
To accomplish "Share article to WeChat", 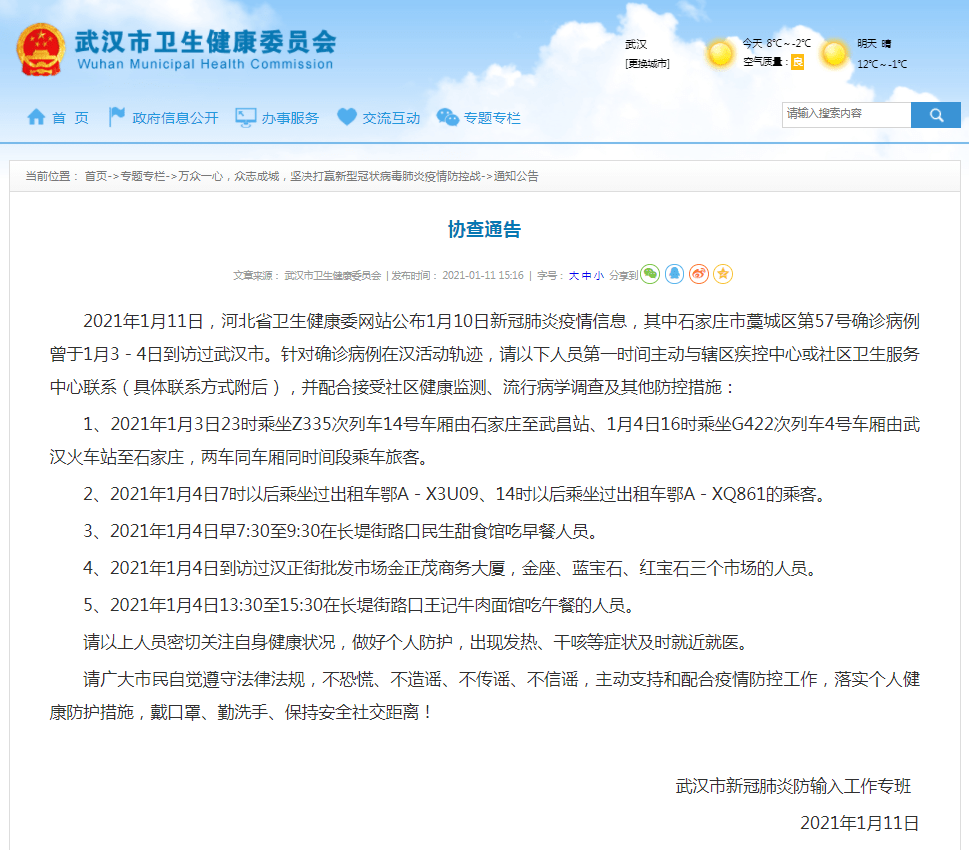I will pyautogui.click(x=650, y=274).
